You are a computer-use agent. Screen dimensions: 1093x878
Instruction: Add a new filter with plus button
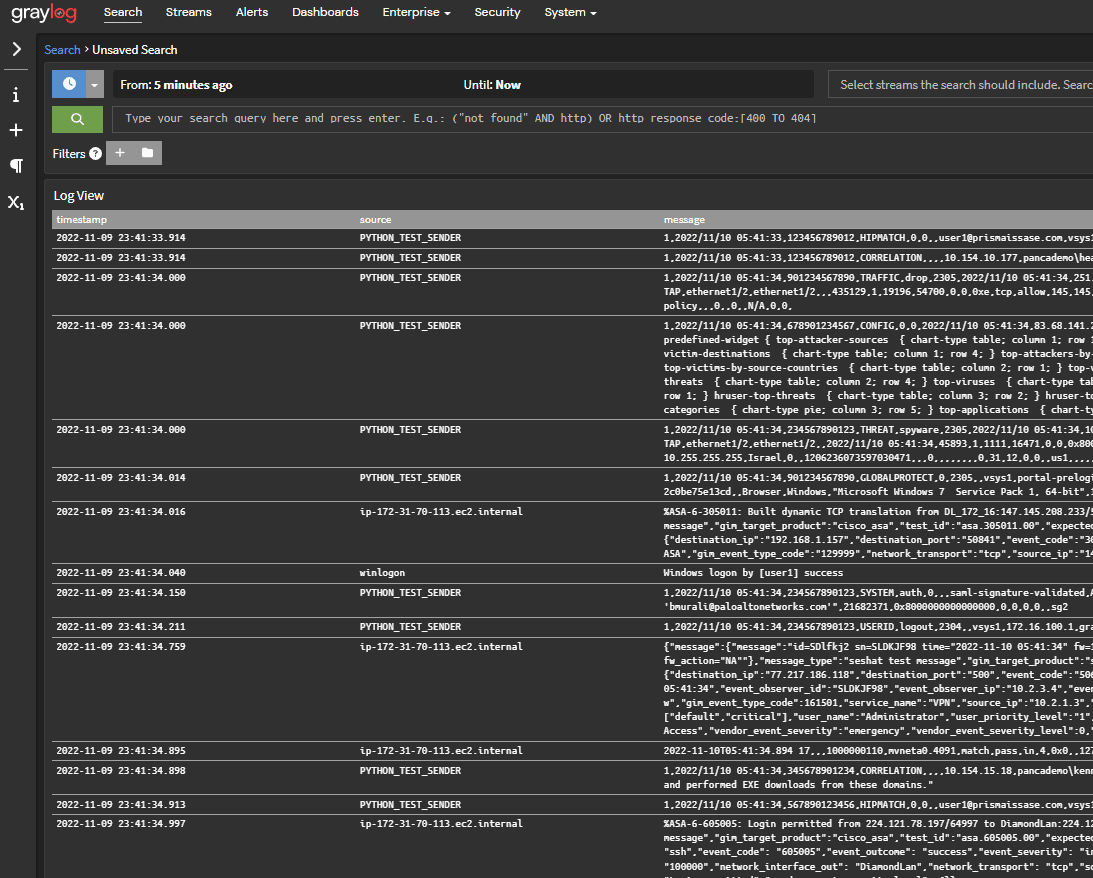(x=120, y=153)
